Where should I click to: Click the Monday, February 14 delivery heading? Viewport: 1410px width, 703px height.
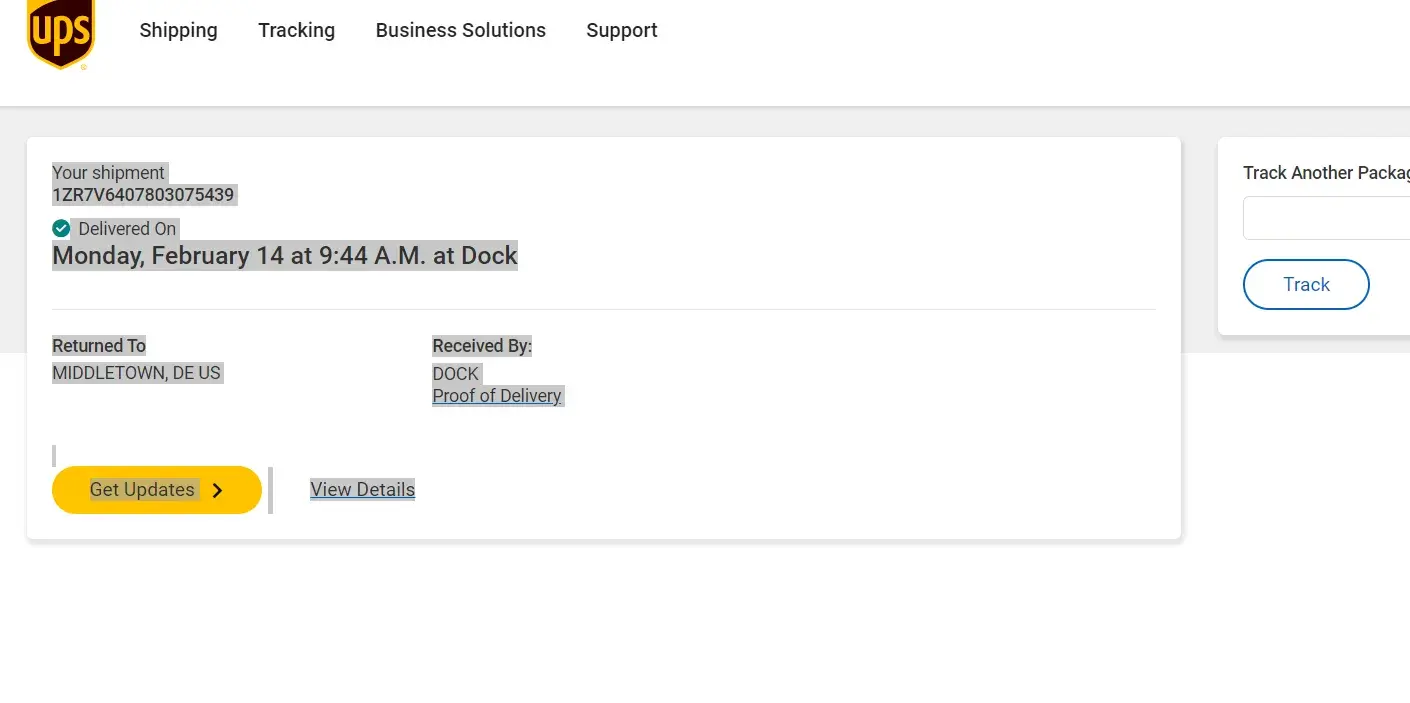(284, 256)
